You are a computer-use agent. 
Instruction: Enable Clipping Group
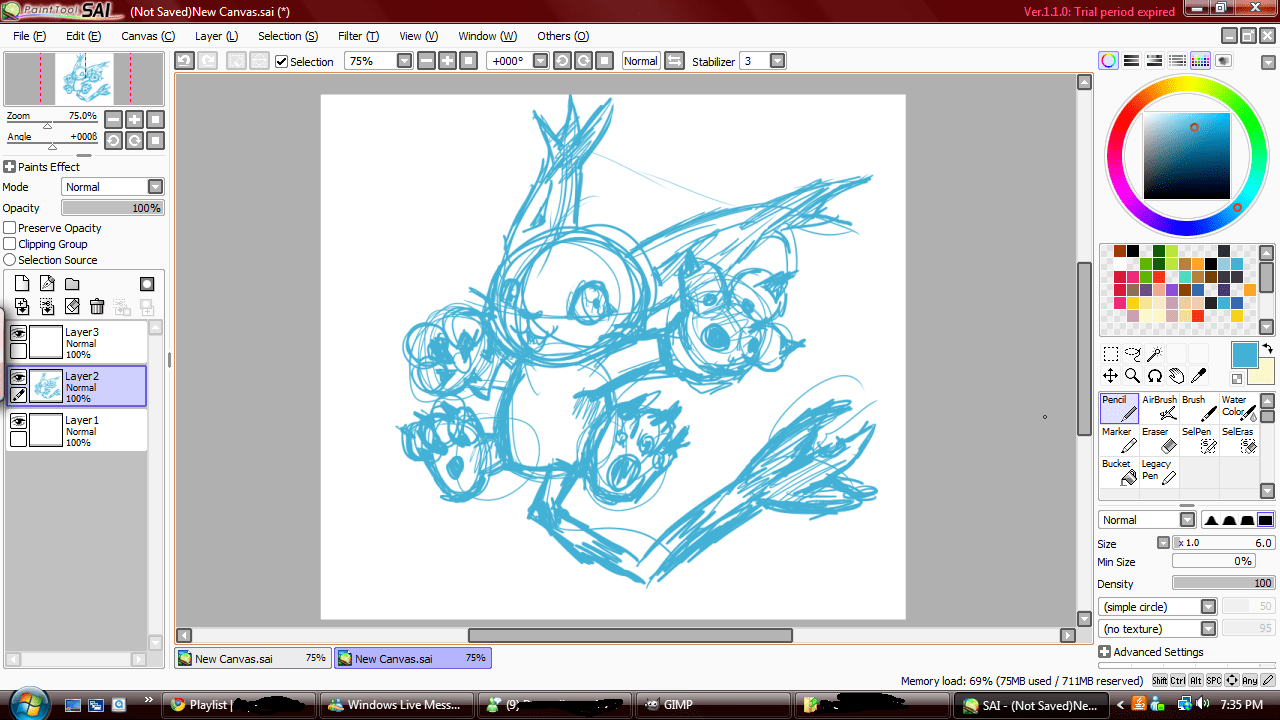pos(10,244)
